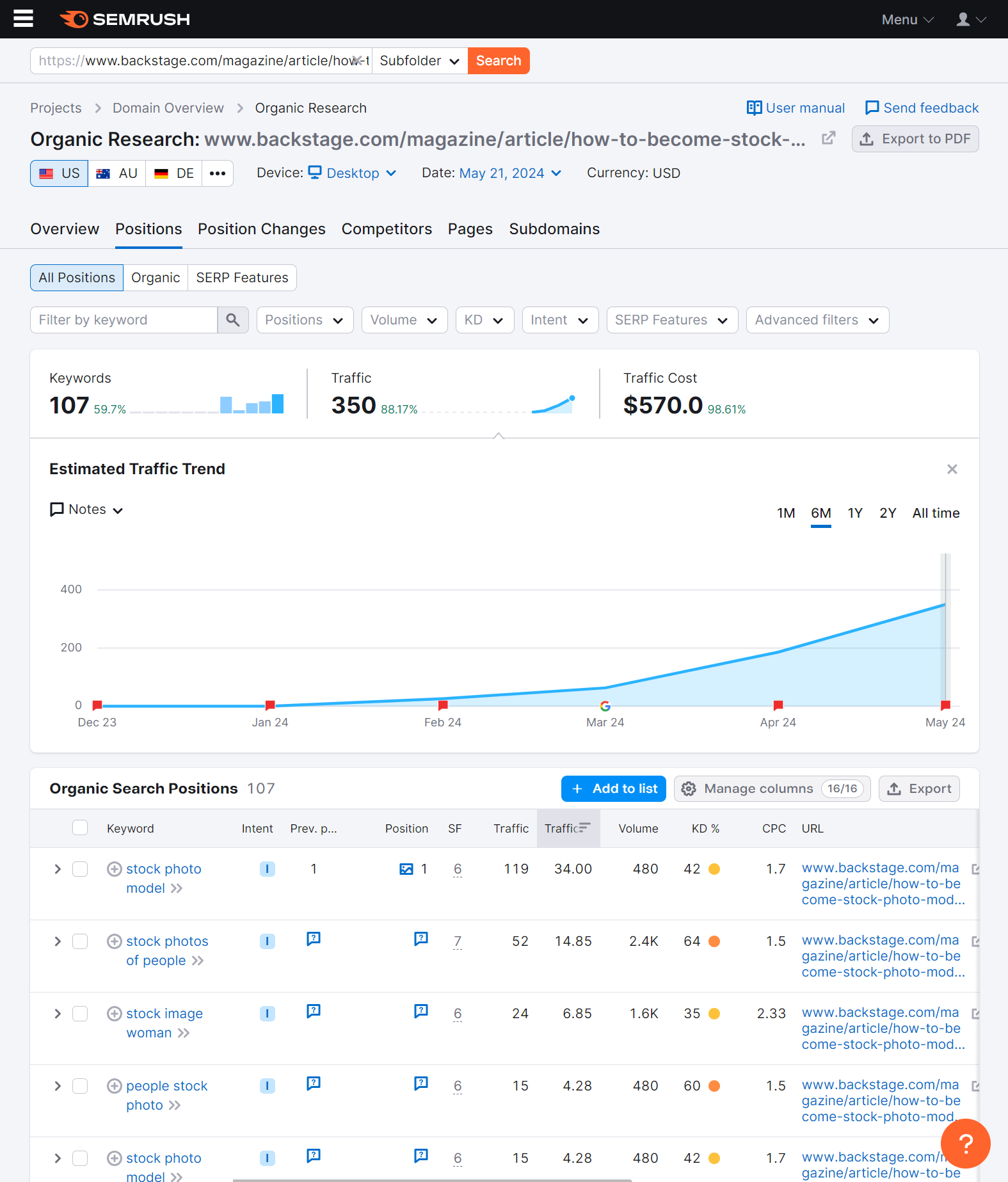This screenshot has width=1008, height=1182.
Task: Open external URL icon for stock photo model row
Action: 975,869
